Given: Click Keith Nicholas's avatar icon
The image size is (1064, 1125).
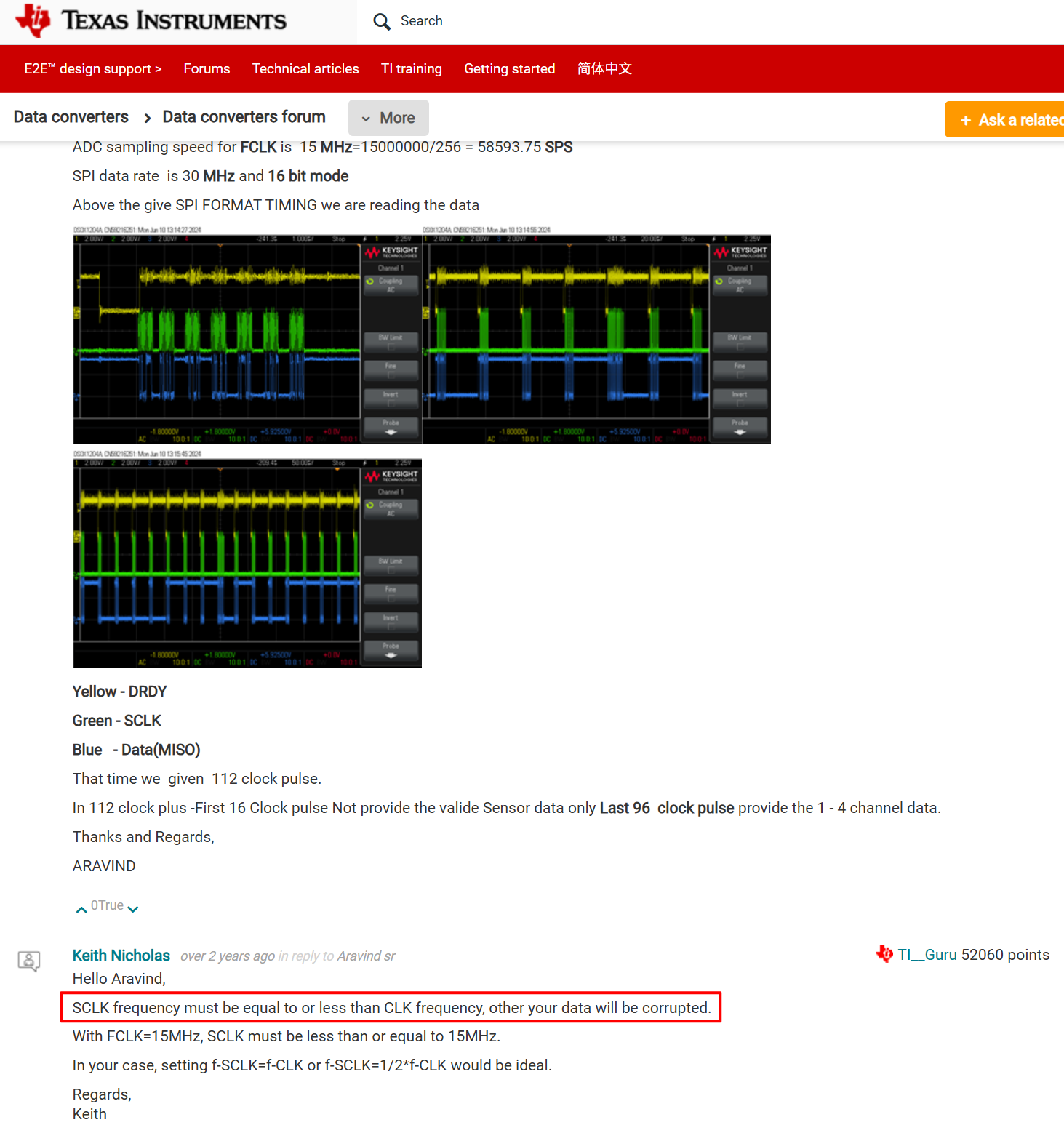Looking at the screenshot, I should pyautogui.click(x=29, y=961).
